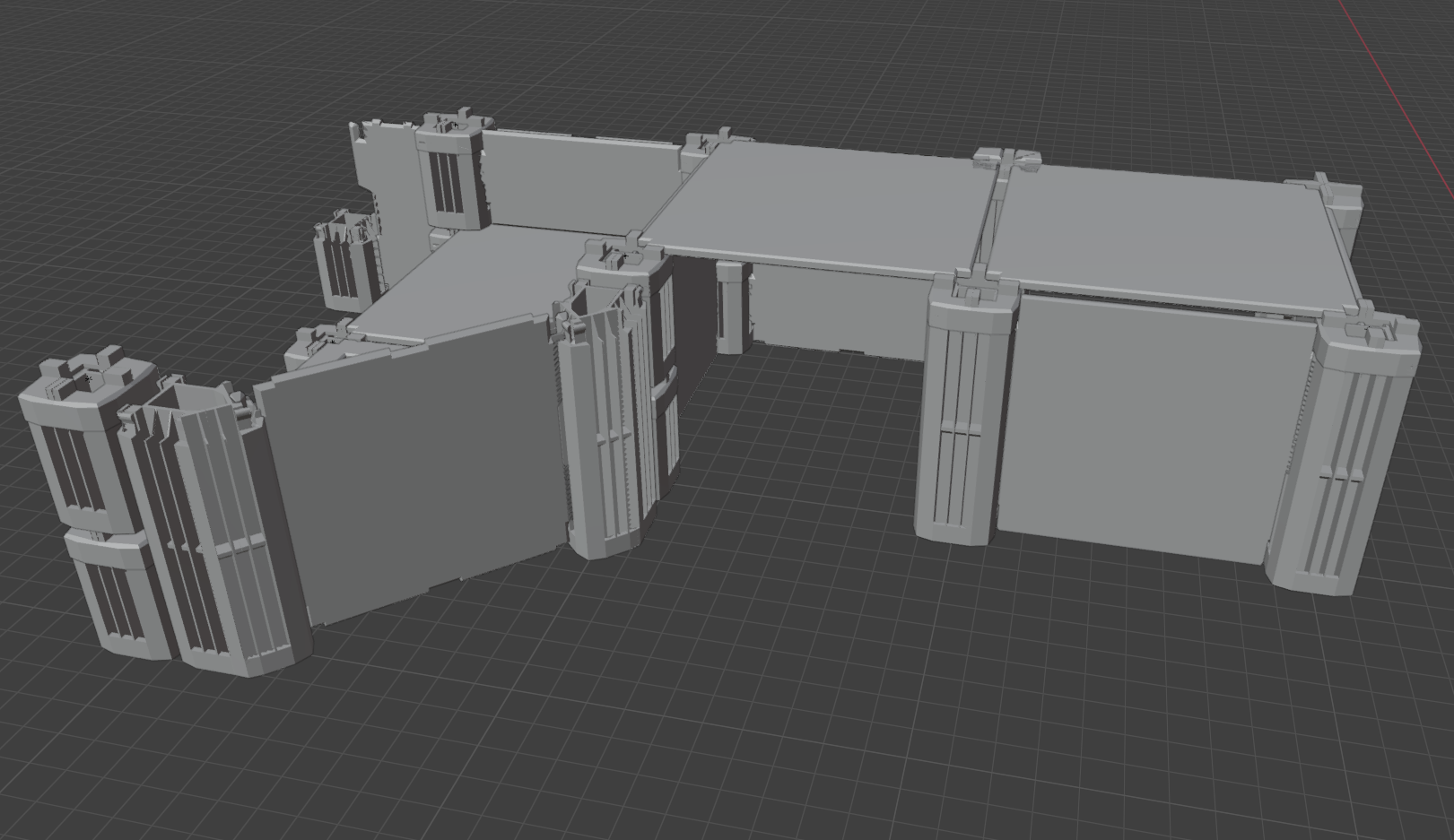The image size is (1454, 840).
Task: Select the middle flat roof panel
Action: tap(823, 207)
